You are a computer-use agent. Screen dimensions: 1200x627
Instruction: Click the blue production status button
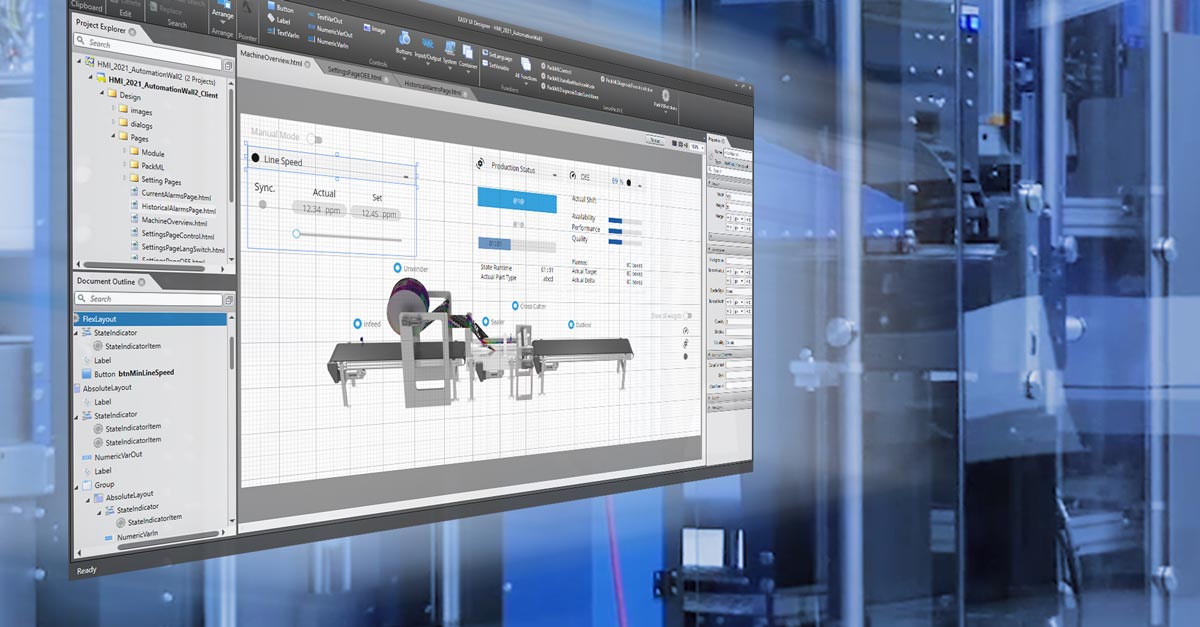pos(518,201)
